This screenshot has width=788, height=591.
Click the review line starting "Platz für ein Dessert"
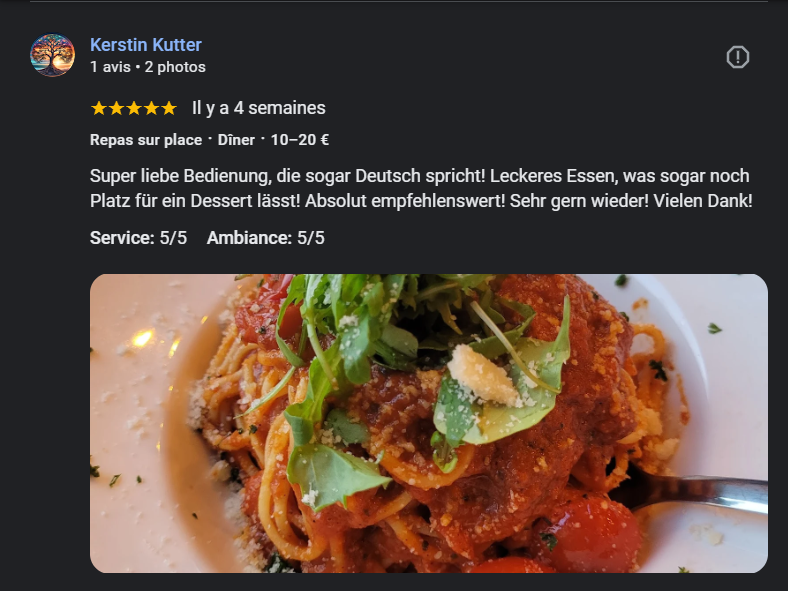point(421,201)
